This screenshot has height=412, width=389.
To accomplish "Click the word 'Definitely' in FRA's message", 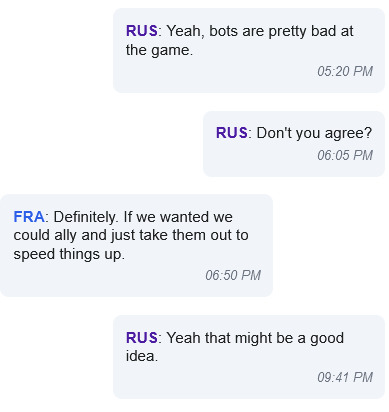I will pyautogui.click(x=85, y=217).
